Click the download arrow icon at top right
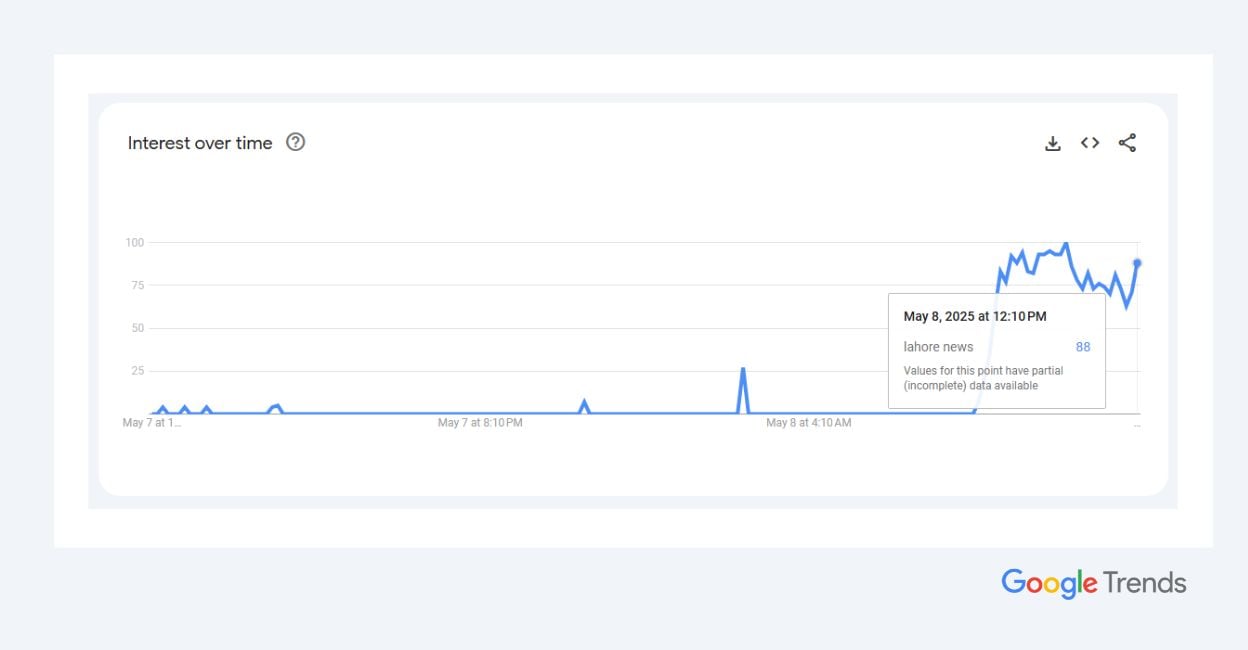The width and height of the screenshot is (1248, 650). [x=1052, y=142]
